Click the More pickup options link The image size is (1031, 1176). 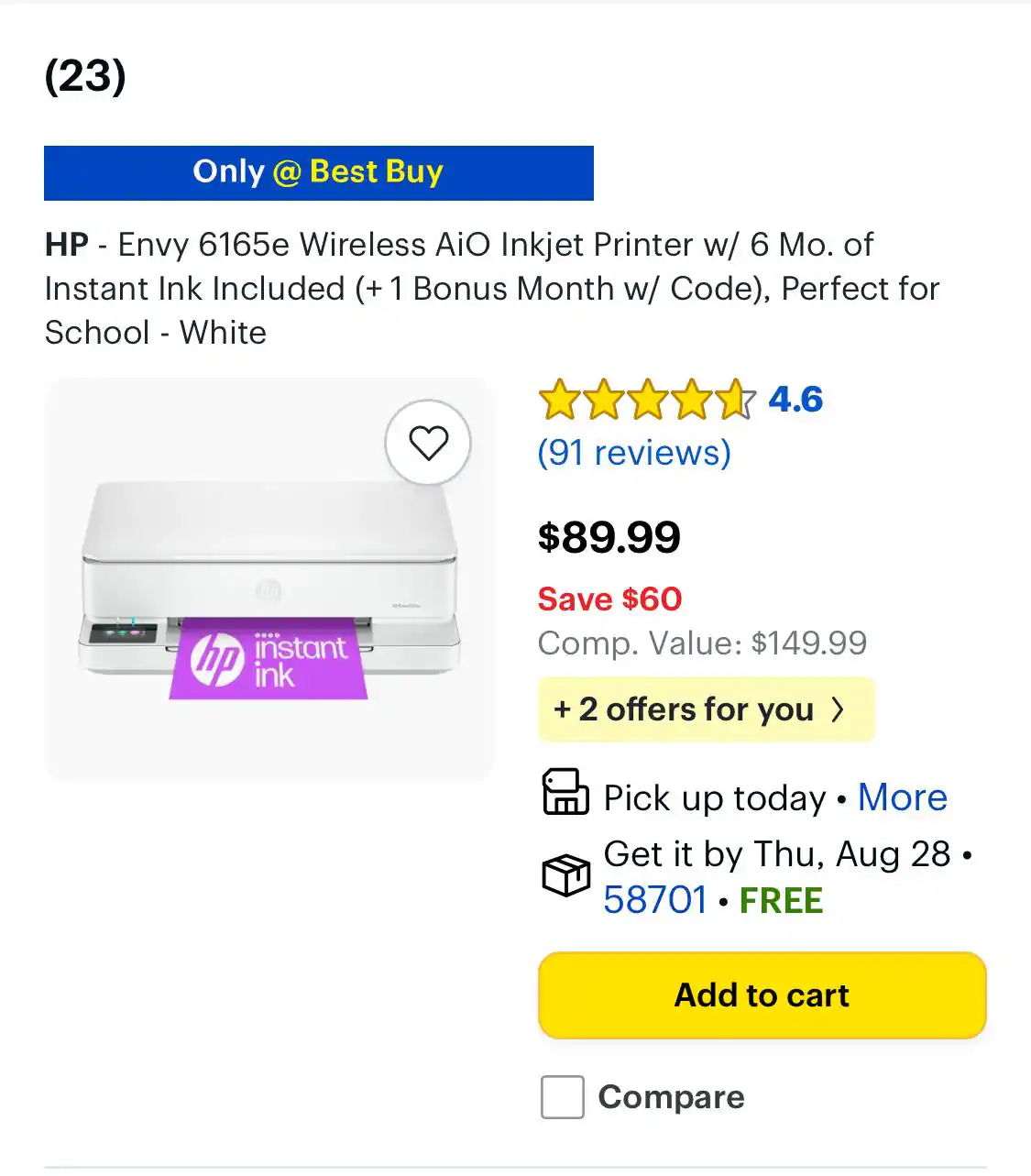point(902,797)
